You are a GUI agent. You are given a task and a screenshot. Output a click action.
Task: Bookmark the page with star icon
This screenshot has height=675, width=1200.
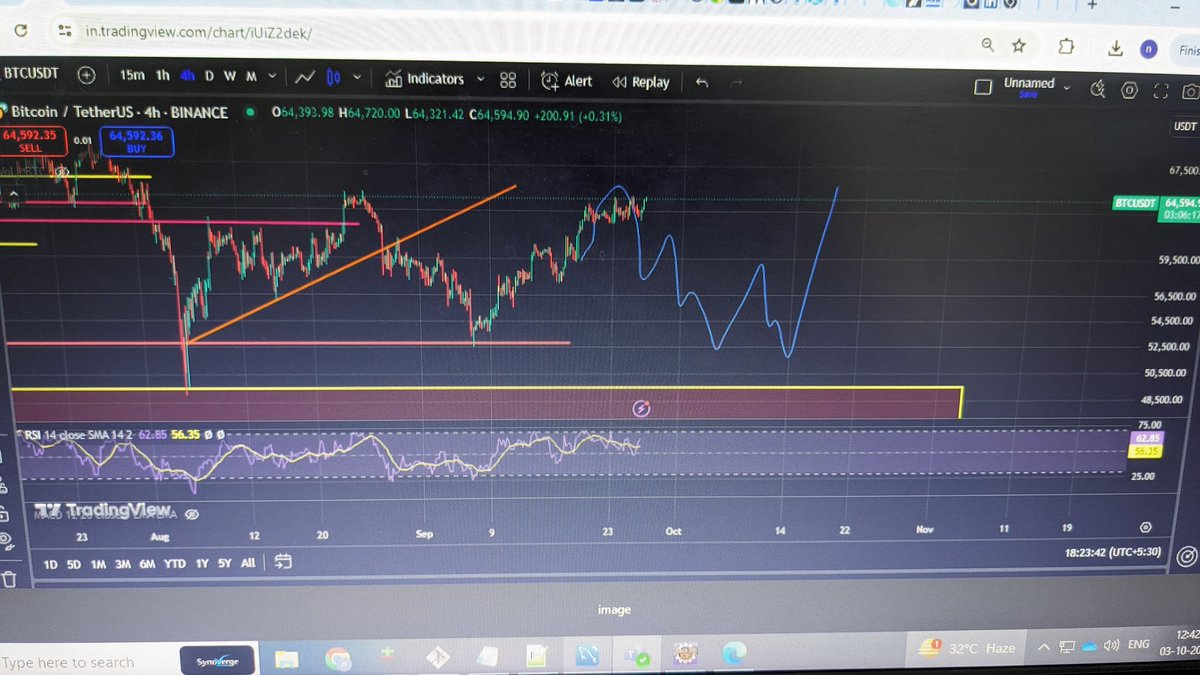click(1019, 45)
